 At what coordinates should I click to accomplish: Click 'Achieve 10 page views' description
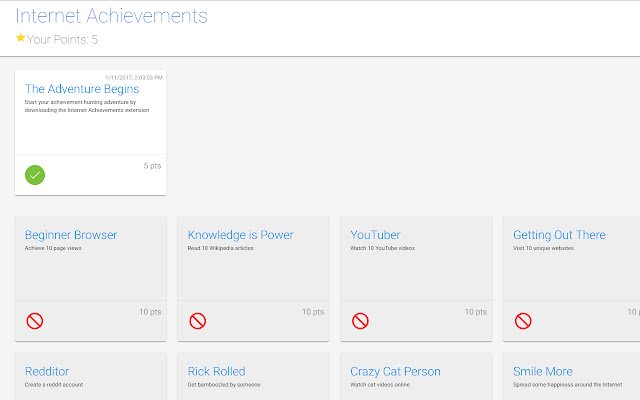[x=53, y=248]
